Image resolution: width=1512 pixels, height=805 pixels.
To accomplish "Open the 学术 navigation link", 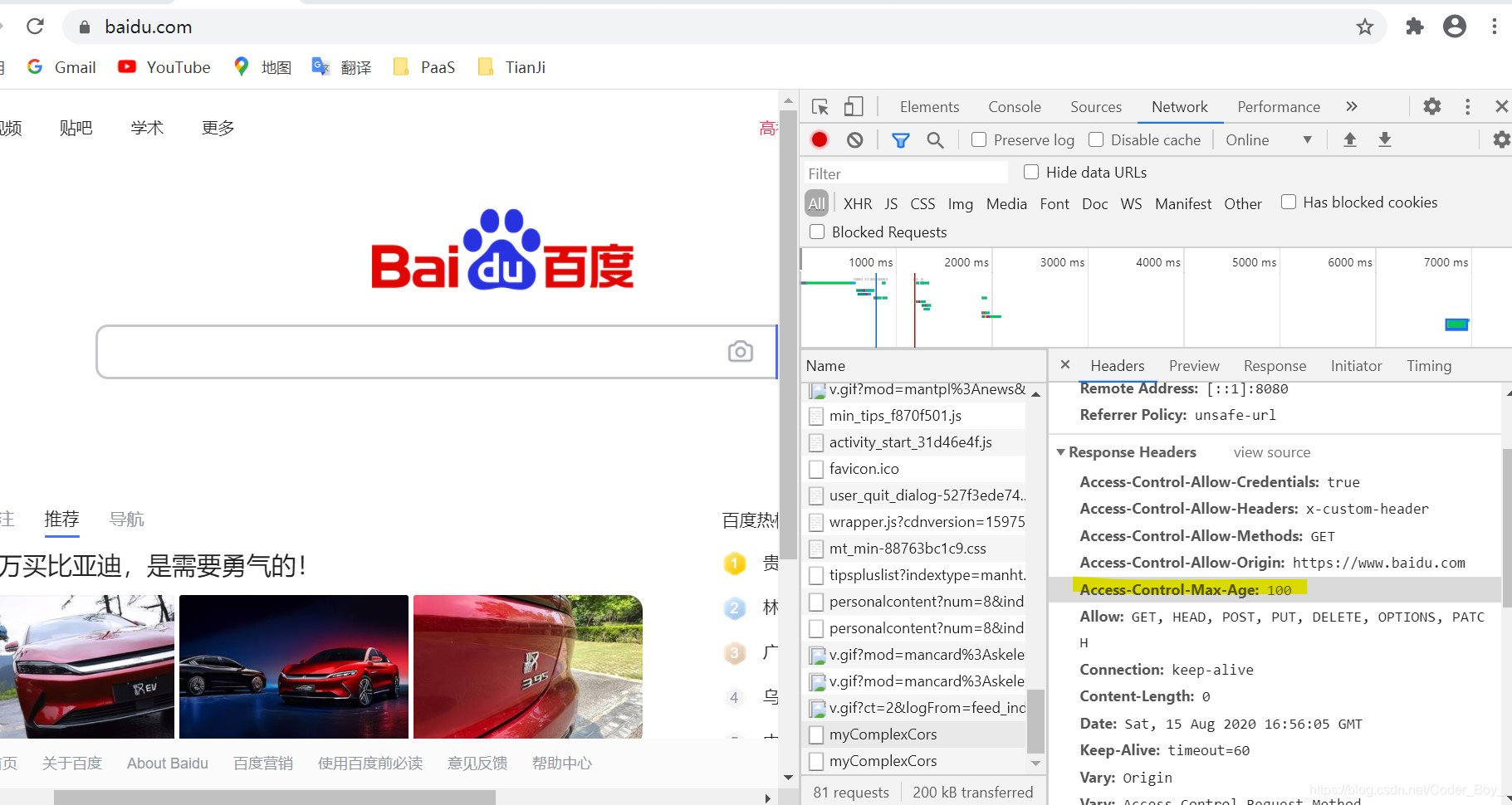I will 147,128.
